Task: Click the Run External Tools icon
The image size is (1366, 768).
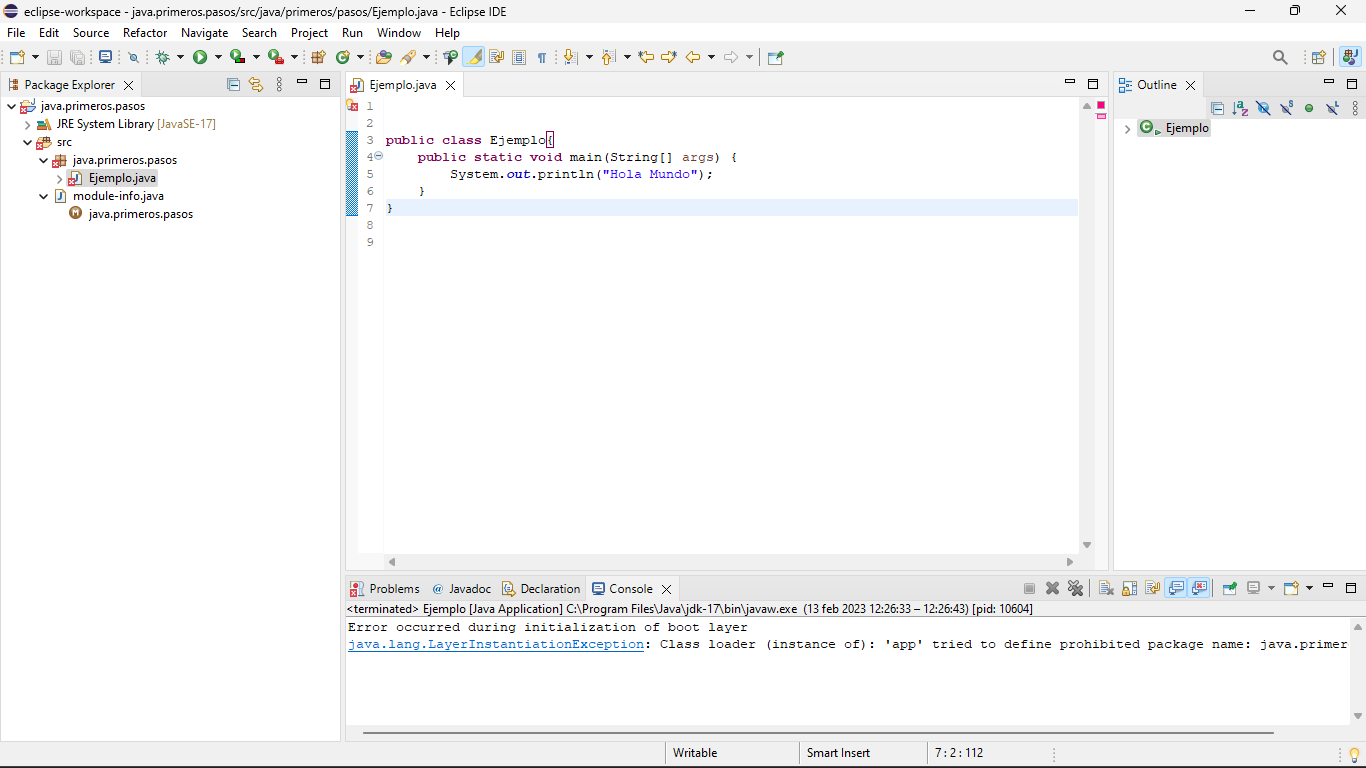Action: coord(275,58)
